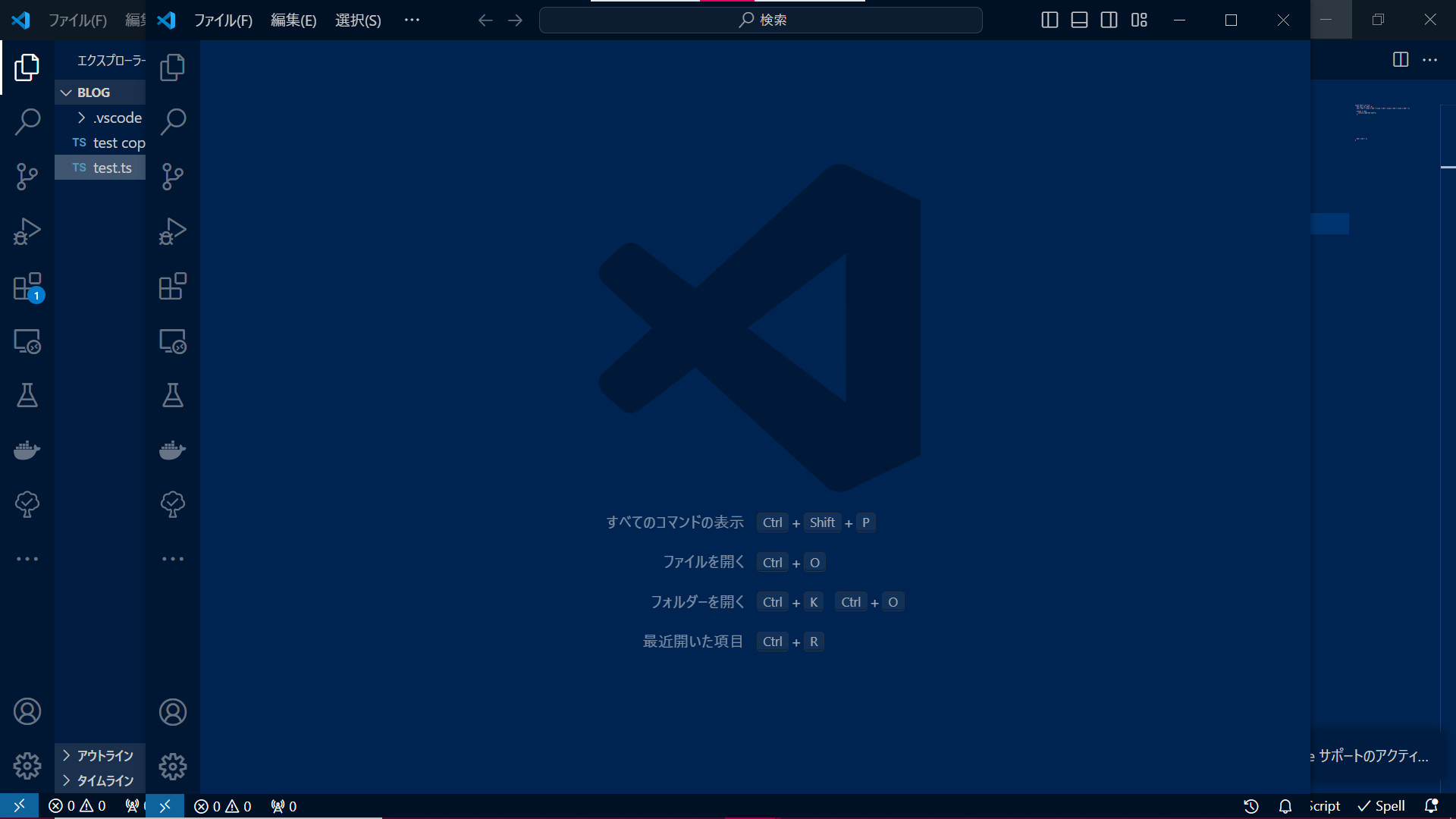Open tree-leaf extension view in front window
This screenshot has width=1456, height=819.
pyautogui.click(x=172, y=504)
